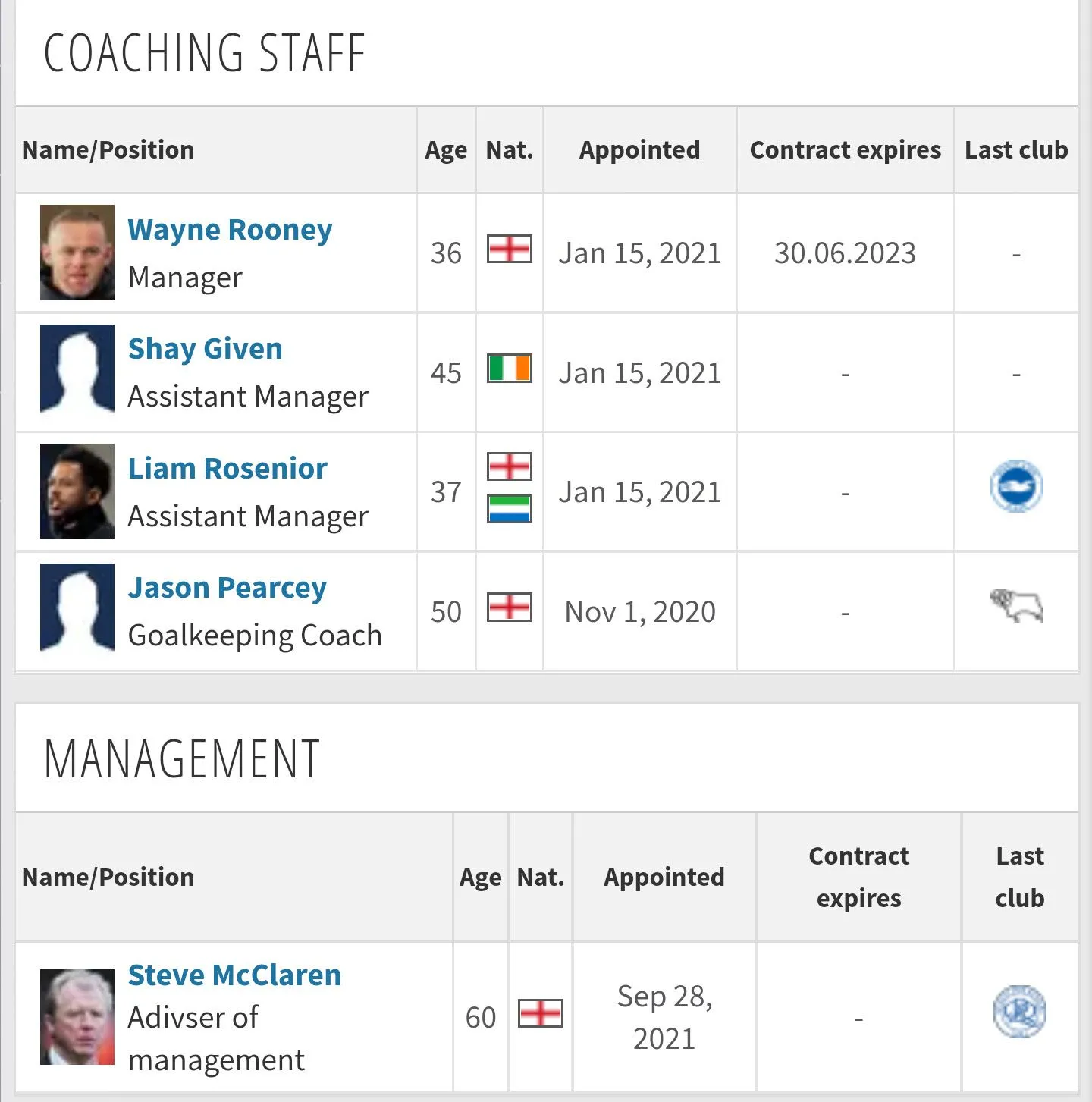Open Brighton club crest in Rosenior's row
Screen dimensions: 1092x1102
(x=1016, y=486)
